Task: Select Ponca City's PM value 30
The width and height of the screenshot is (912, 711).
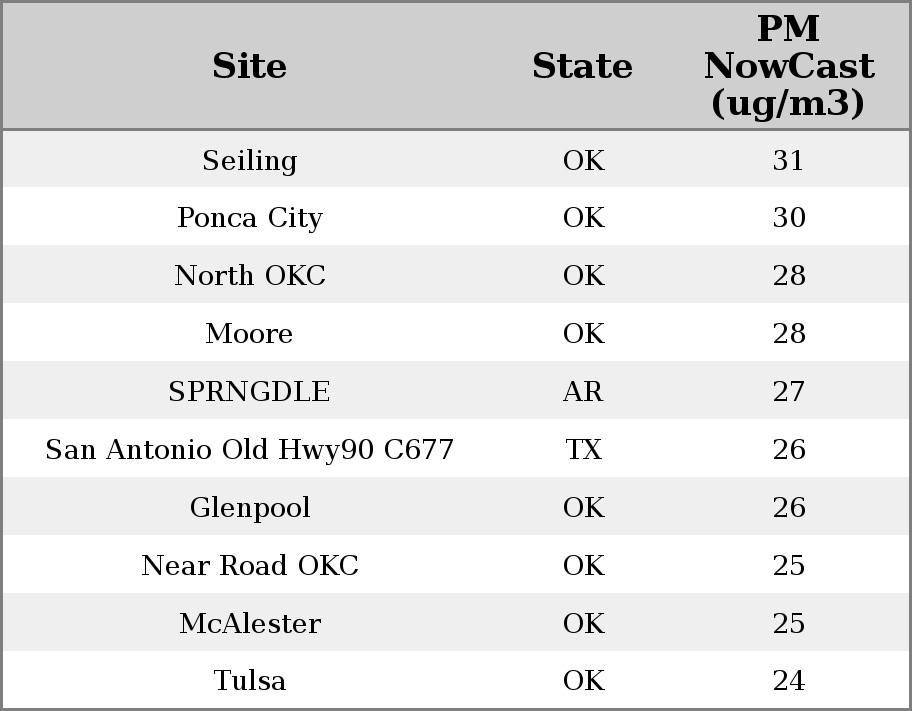Action: (788, 218)
